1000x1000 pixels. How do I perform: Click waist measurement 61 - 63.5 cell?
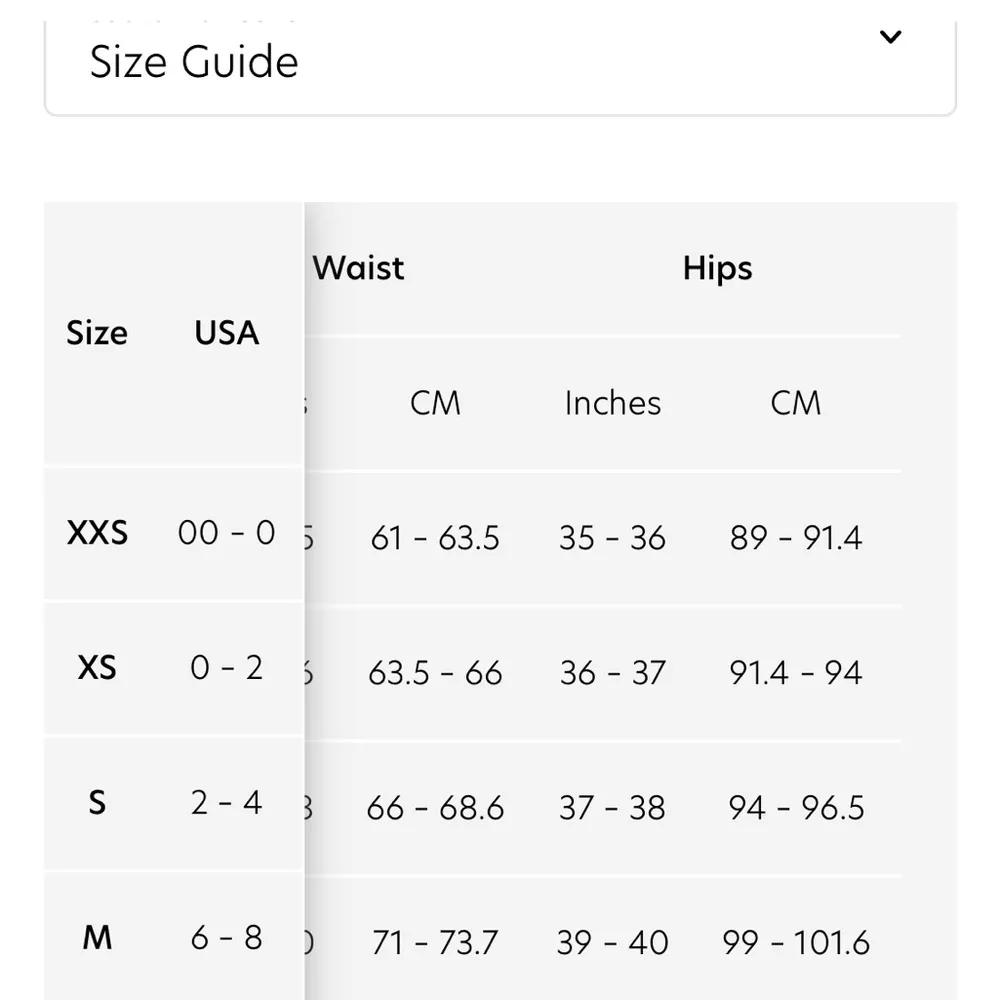435,538
